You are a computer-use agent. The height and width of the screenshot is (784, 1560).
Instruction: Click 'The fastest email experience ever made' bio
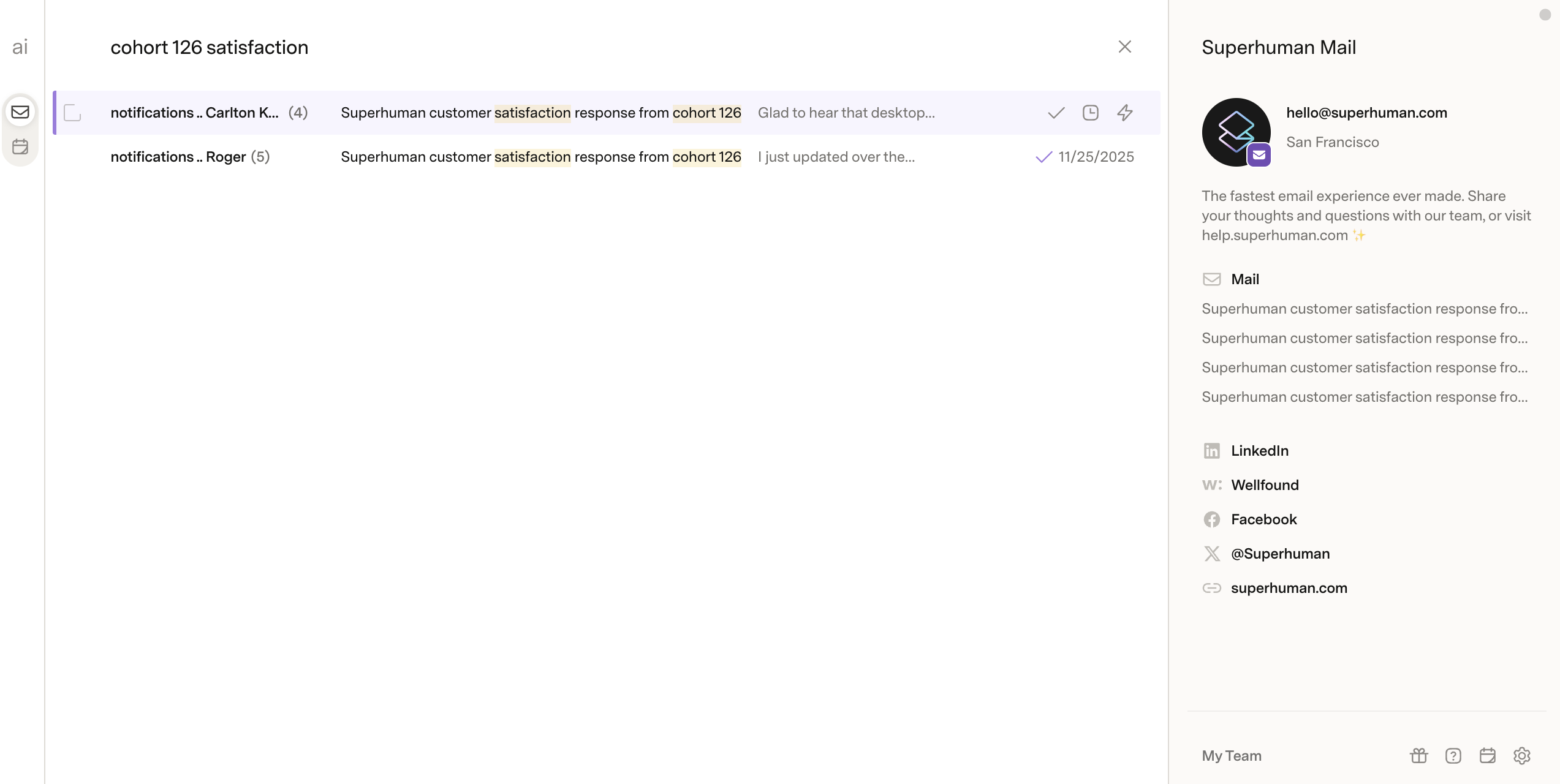1366,216
